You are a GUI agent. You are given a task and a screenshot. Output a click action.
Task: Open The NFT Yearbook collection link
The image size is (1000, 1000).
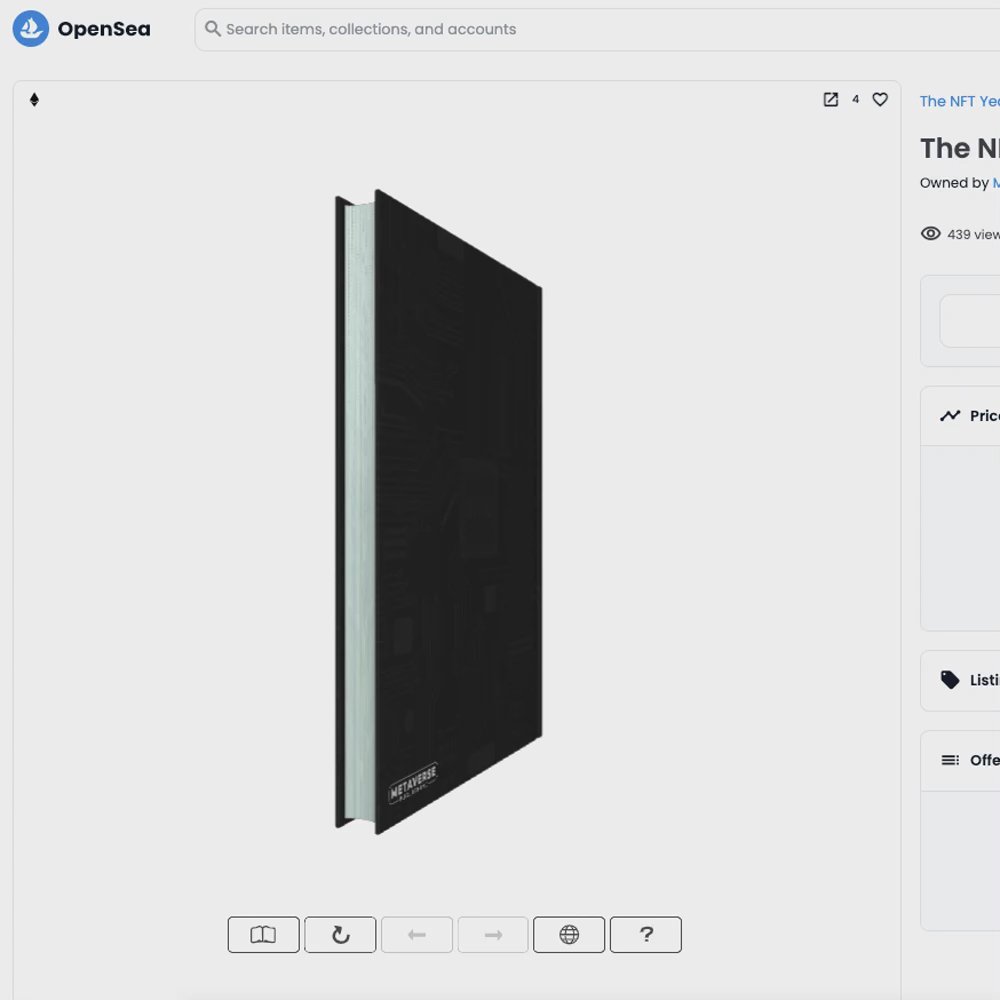pyautogui.click(x=960, y=101)
